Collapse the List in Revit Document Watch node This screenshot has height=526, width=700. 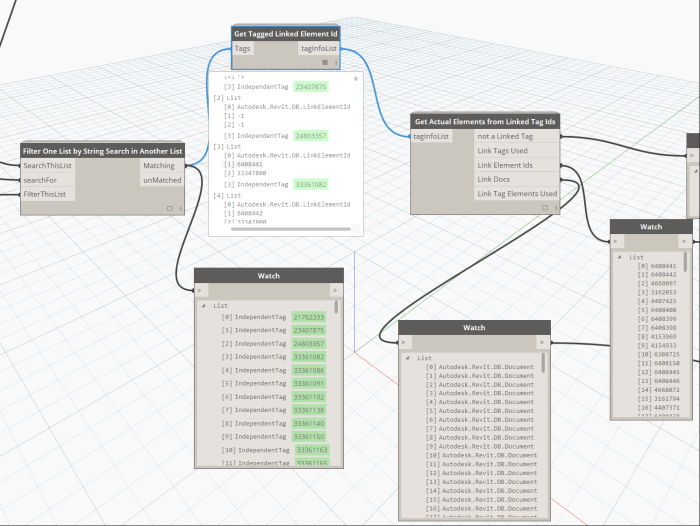[409, 357]
